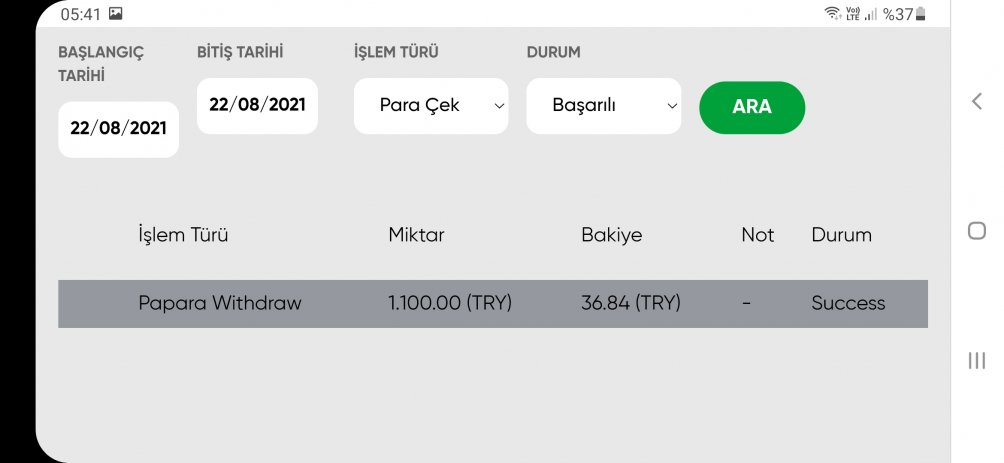
Task: Select the start date field 22/08/2021
Action: tap(118, 129)
